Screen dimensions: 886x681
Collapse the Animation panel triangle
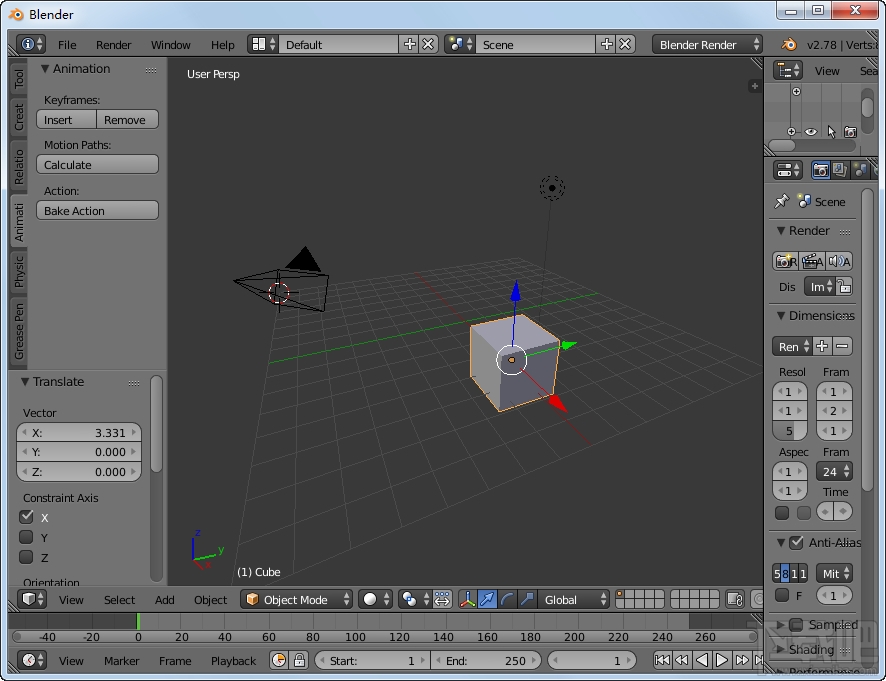click(45, 69)
